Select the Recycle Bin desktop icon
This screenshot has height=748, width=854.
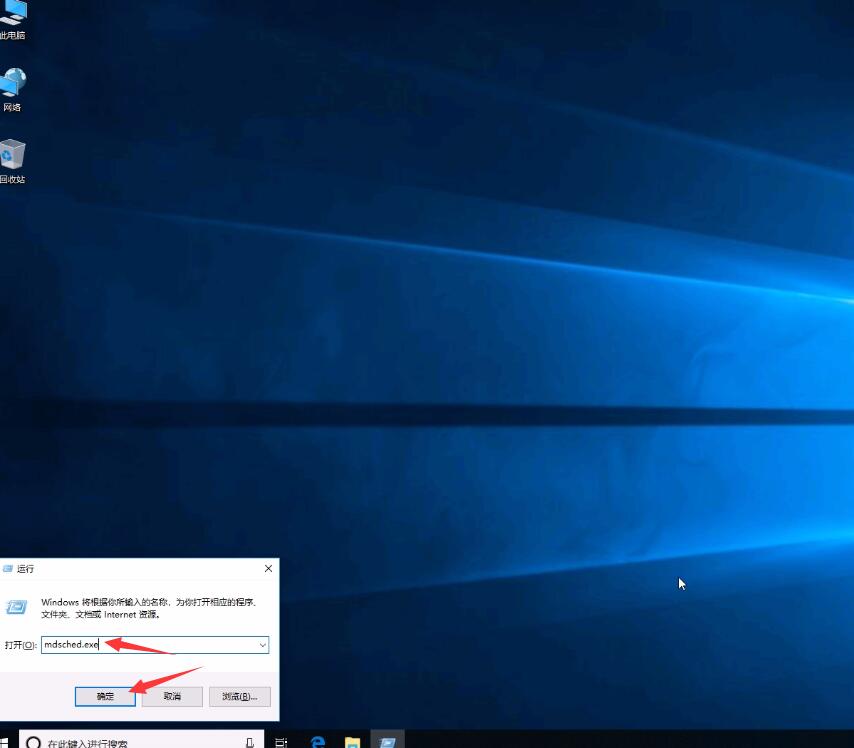pos(12,161)
